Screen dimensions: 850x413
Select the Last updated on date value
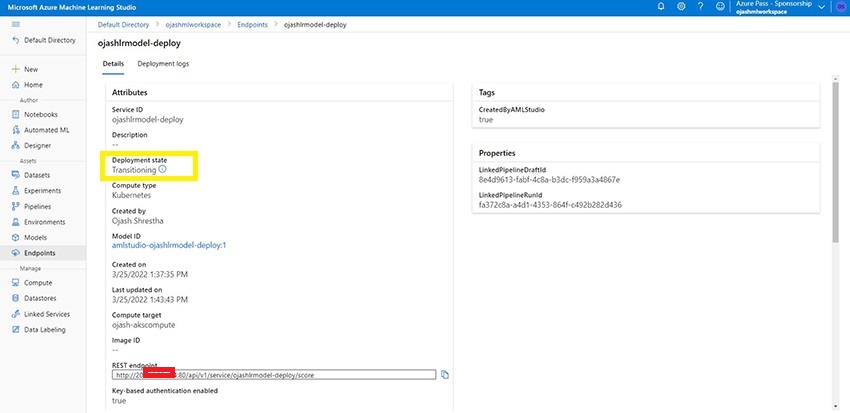(x=150, y=300)
